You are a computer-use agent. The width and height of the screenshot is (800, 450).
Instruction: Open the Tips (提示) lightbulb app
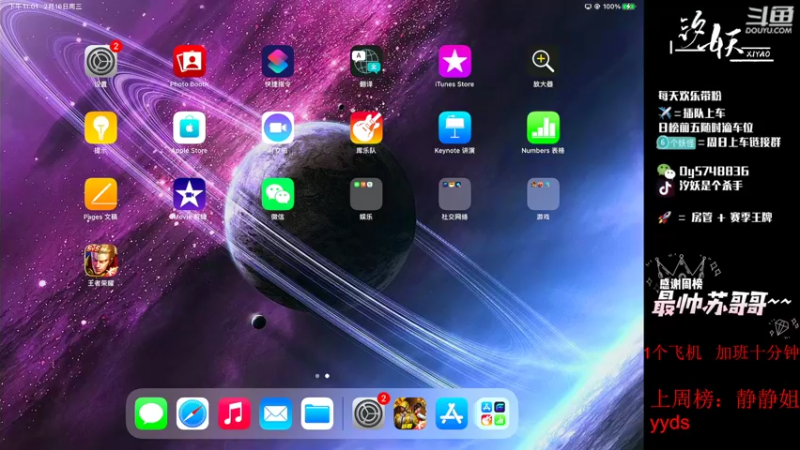[101, 128]
